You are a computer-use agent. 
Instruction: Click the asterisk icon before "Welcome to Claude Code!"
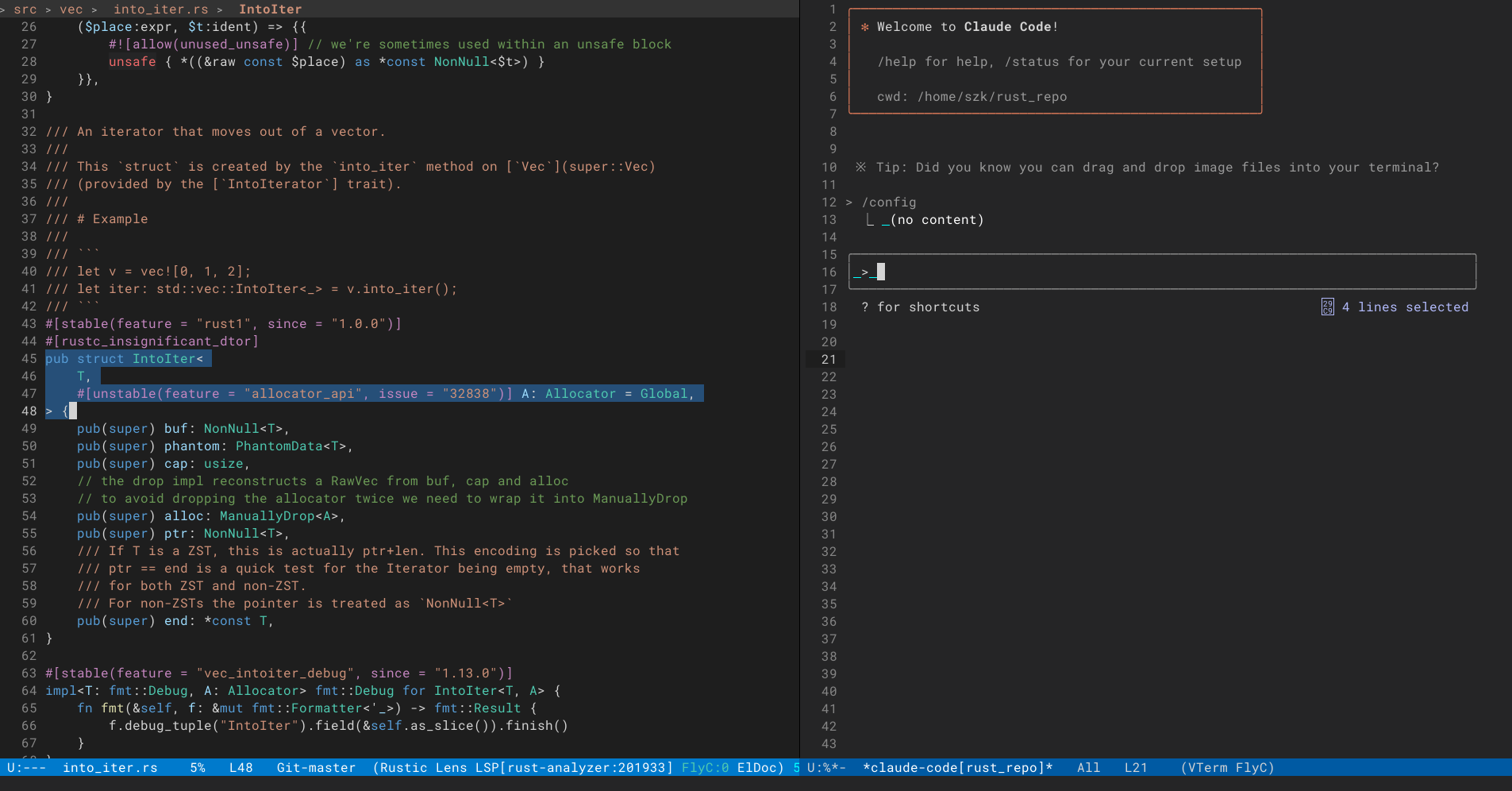[864, 27]
